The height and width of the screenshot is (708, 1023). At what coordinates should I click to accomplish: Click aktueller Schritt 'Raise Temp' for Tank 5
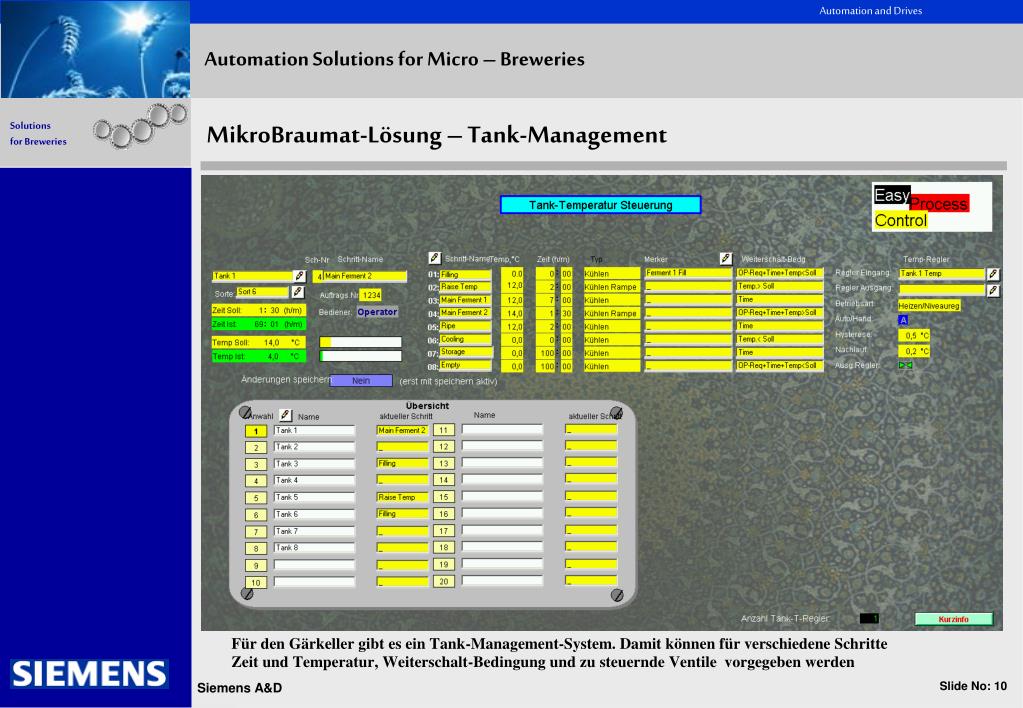(403, 497)
